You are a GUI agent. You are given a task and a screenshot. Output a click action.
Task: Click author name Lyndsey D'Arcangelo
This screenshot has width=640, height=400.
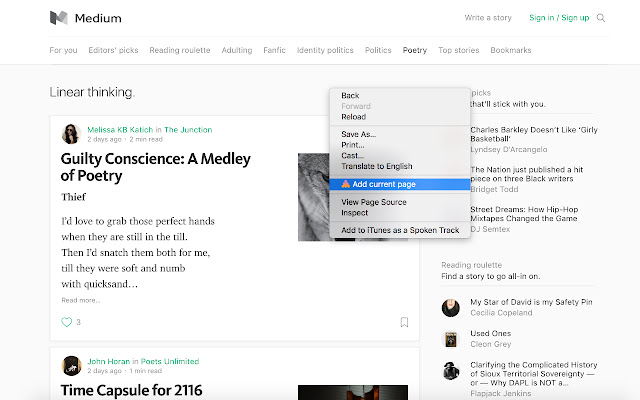click(x=509, y=149)
